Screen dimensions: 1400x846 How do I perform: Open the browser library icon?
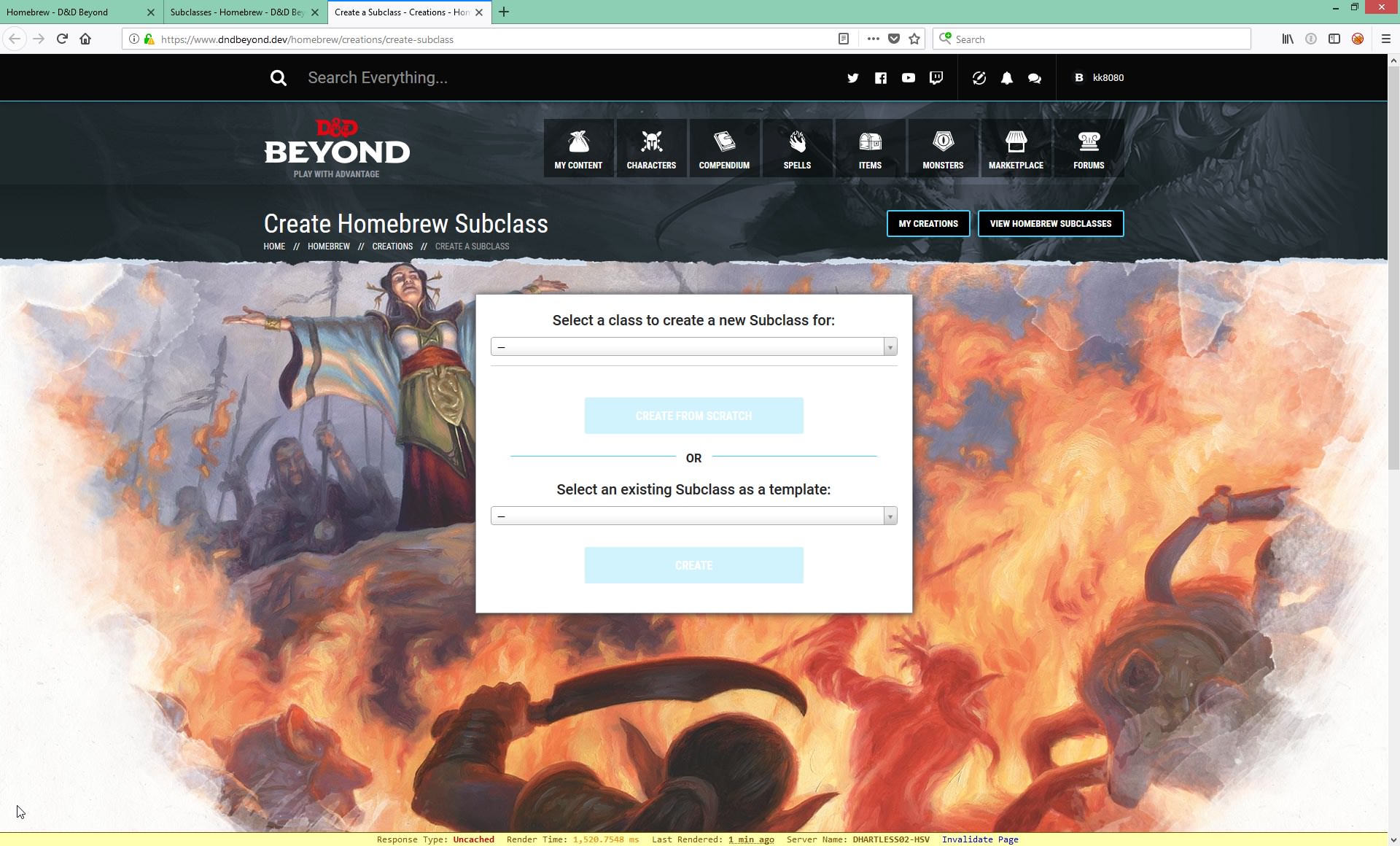(1288, 39)
